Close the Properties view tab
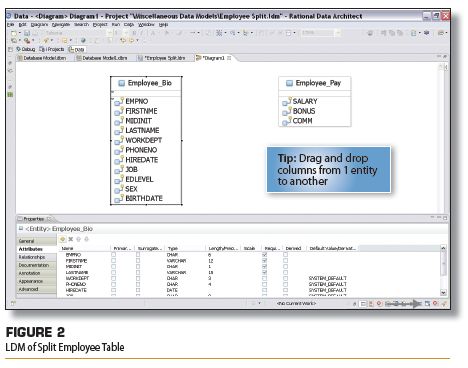This screenshot has width=468, height=368. [49, 219]
